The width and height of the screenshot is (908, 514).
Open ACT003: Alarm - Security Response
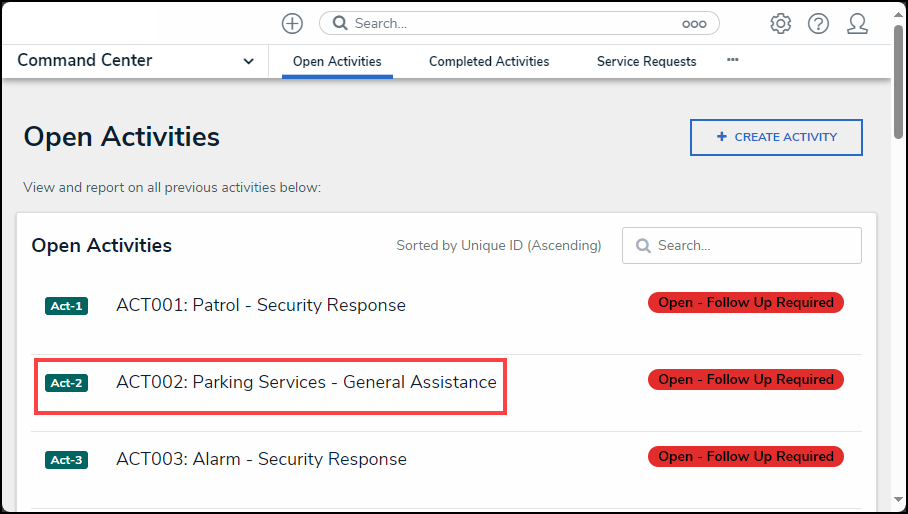pyautogui.click(x=261, y=459)
